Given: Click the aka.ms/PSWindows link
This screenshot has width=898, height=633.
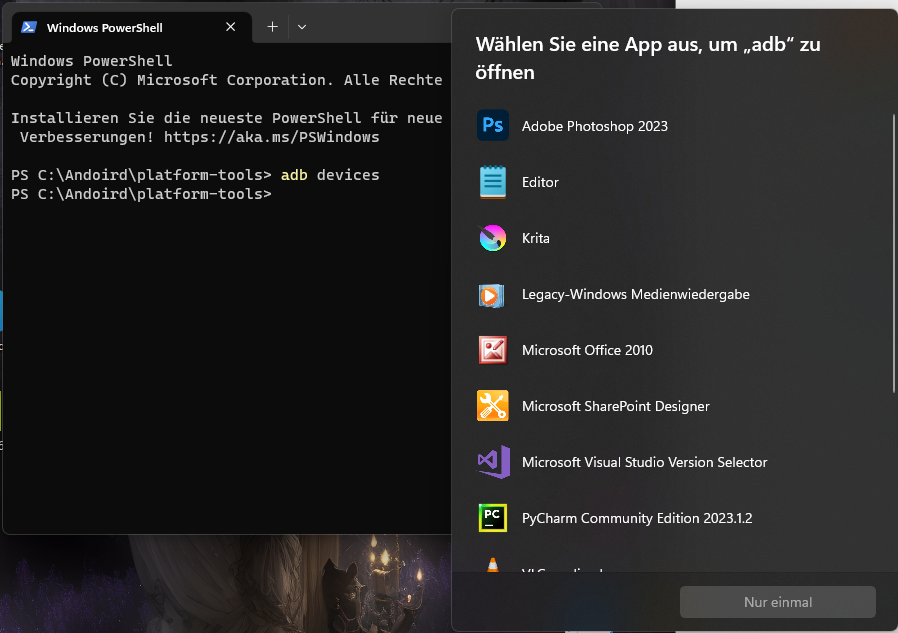Looking at the screenshot, I should tap(271, 137).
